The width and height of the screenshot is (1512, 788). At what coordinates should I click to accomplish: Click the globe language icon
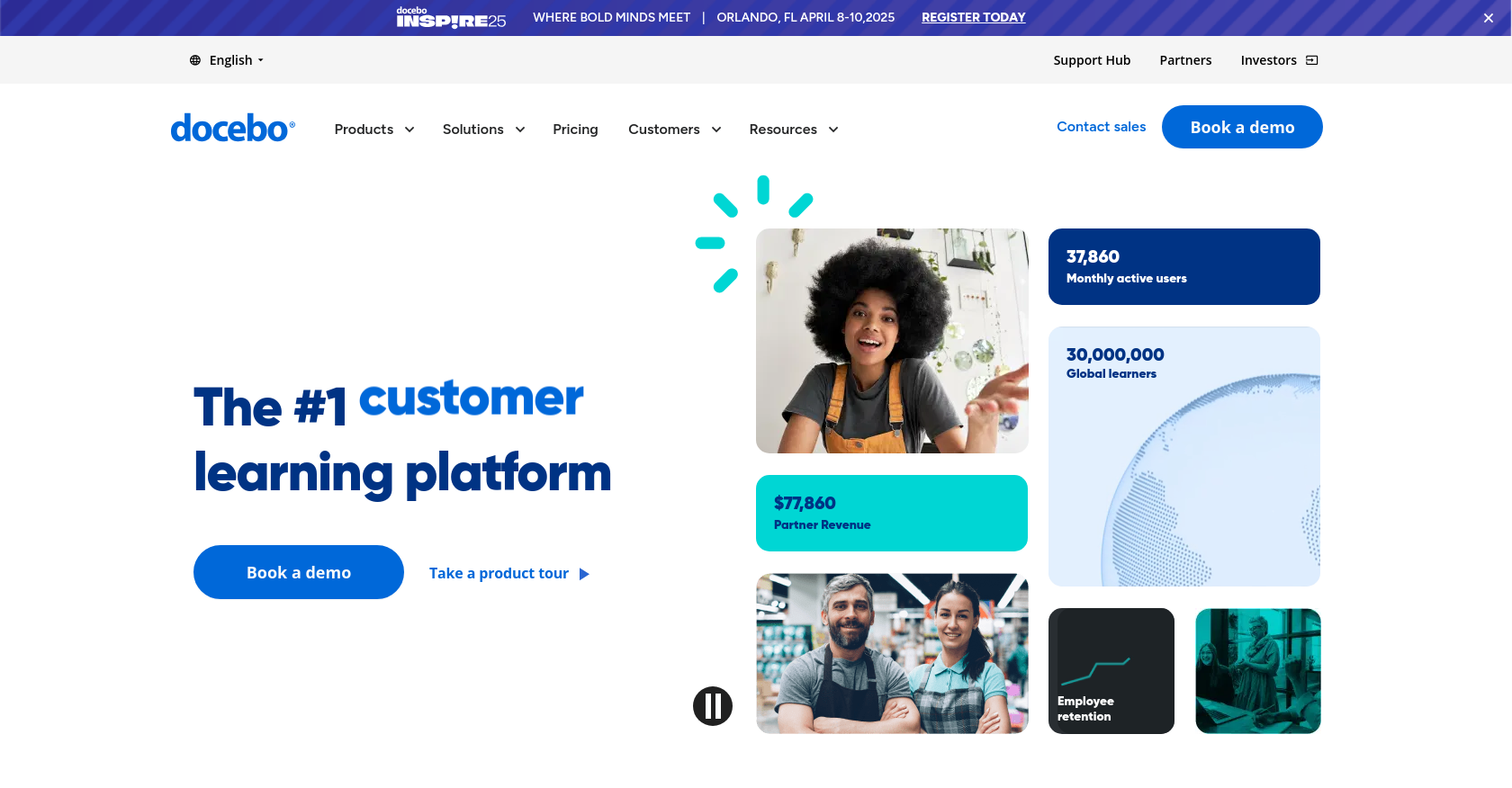[195, 60]
